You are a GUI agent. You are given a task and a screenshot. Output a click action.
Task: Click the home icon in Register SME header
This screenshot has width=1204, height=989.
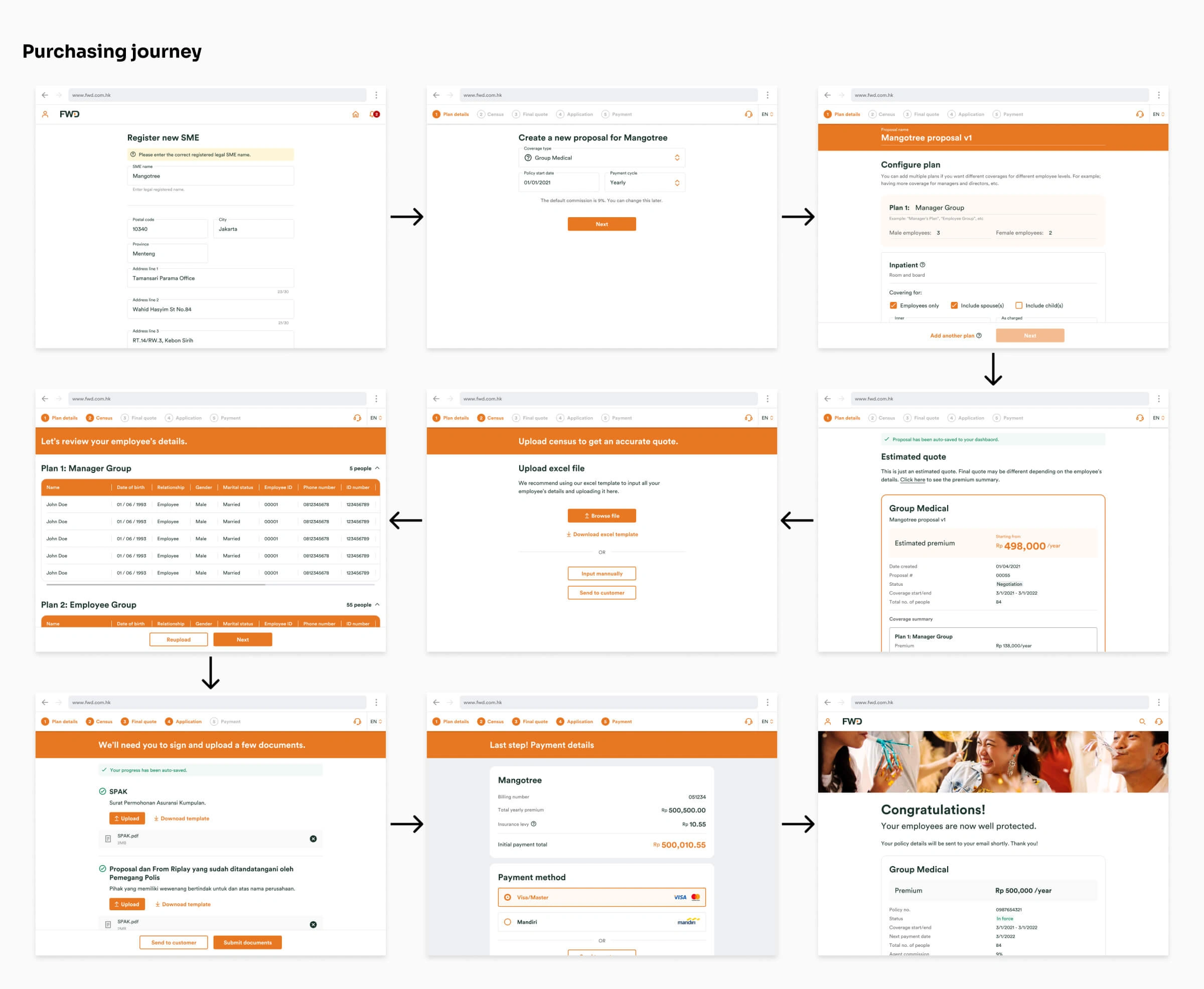pyautogui.click(x=355, y=114)
